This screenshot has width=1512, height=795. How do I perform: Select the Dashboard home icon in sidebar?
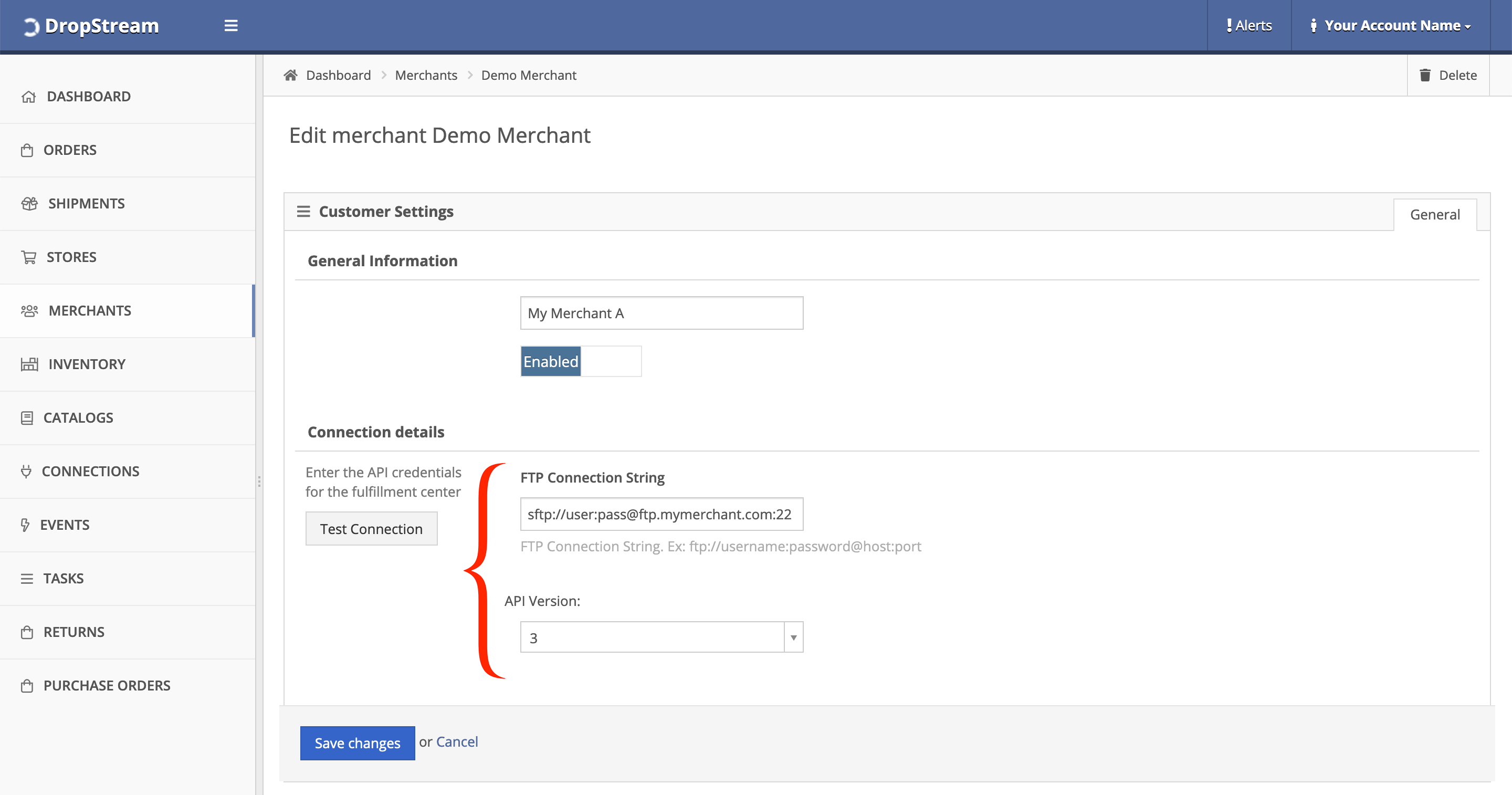29,96
